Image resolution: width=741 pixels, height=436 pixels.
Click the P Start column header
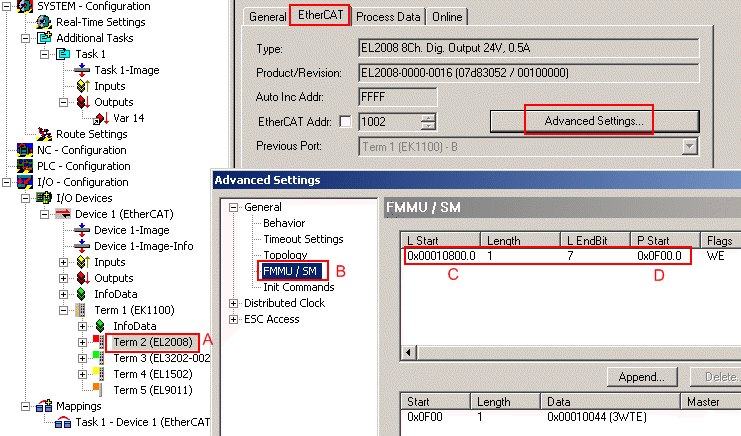point(665,240)
